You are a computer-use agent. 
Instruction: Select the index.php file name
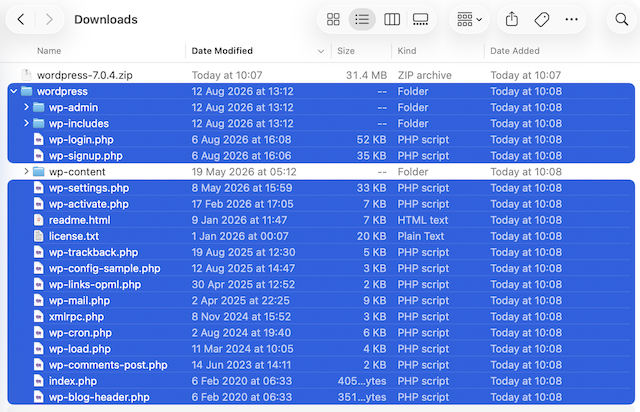tap(73, 381)
